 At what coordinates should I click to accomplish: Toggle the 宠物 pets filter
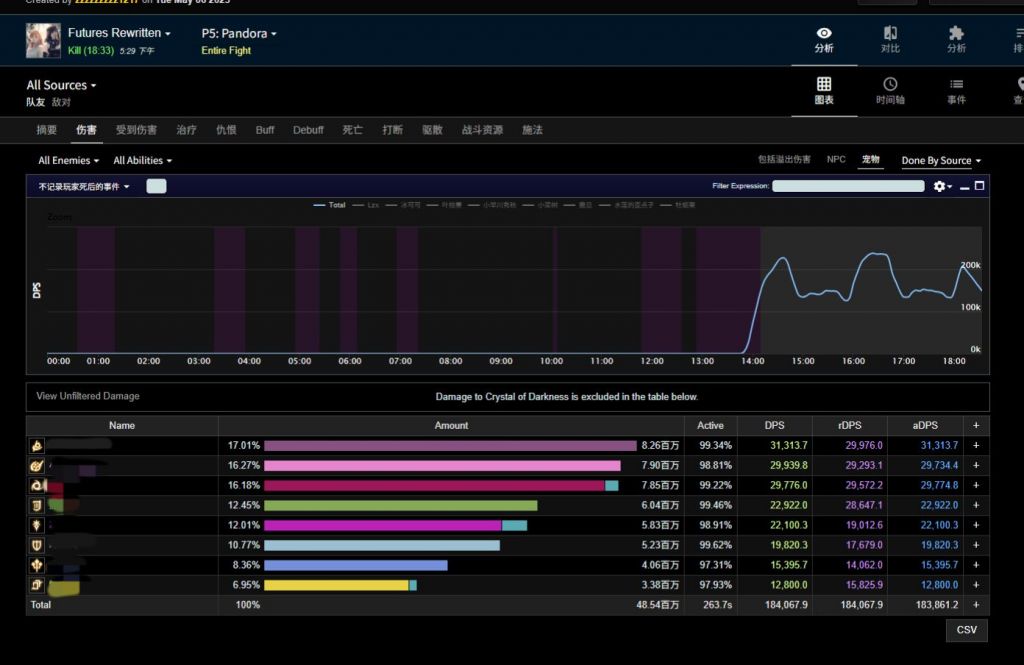point(871,160)
